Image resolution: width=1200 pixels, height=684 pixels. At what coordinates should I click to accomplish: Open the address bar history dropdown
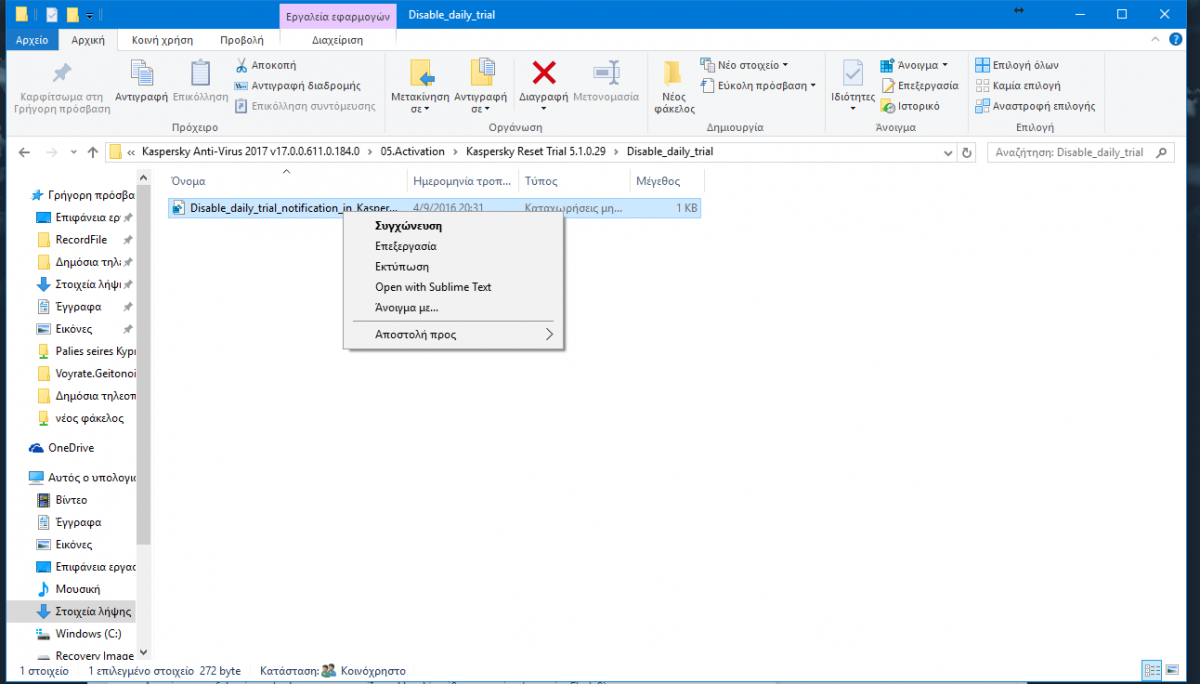948,153
